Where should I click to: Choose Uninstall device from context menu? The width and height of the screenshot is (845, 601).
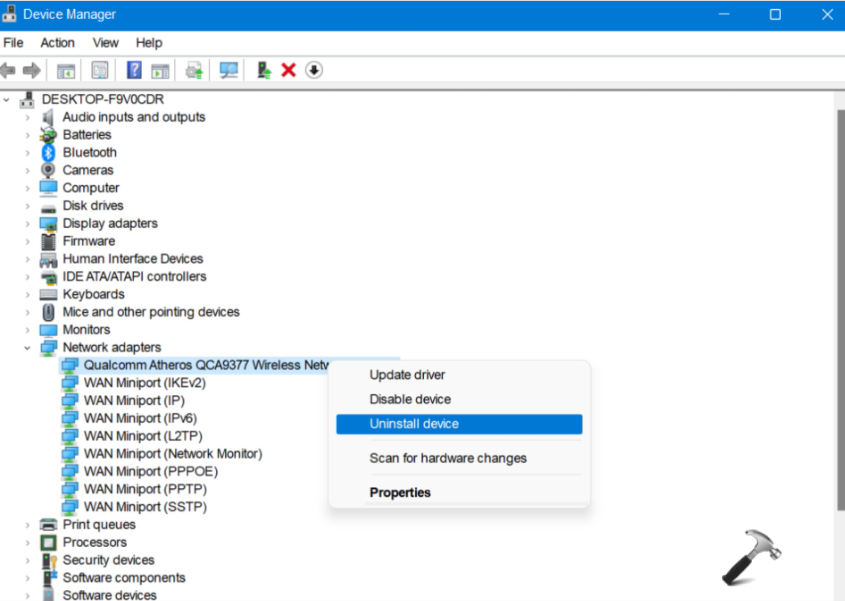pos(414,424)
